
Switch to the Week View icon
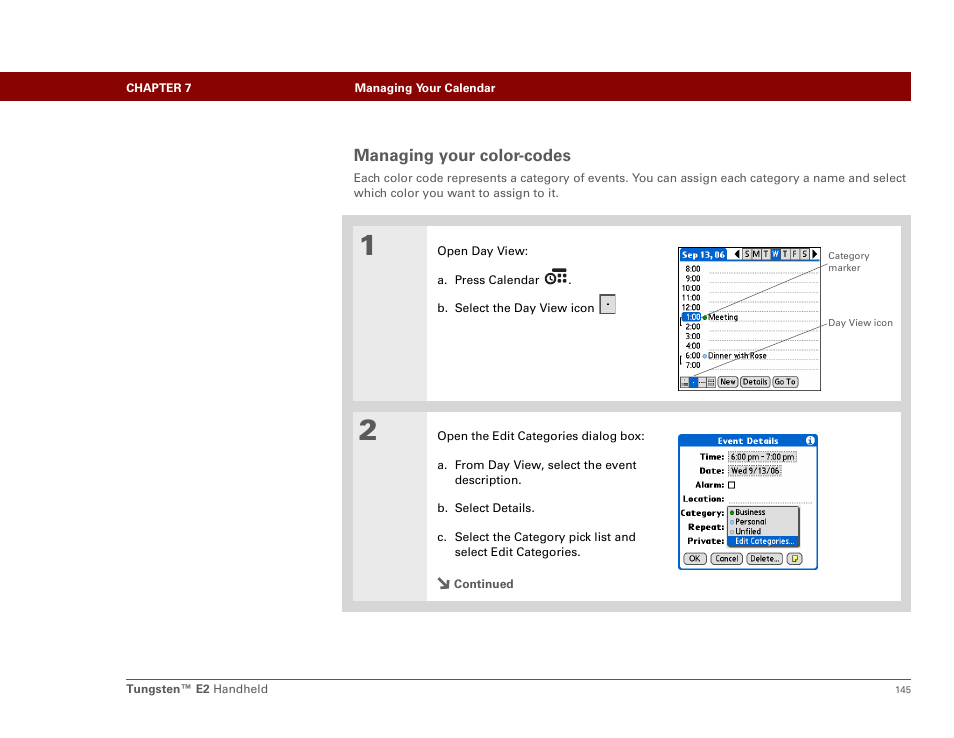tap(702, 382)
